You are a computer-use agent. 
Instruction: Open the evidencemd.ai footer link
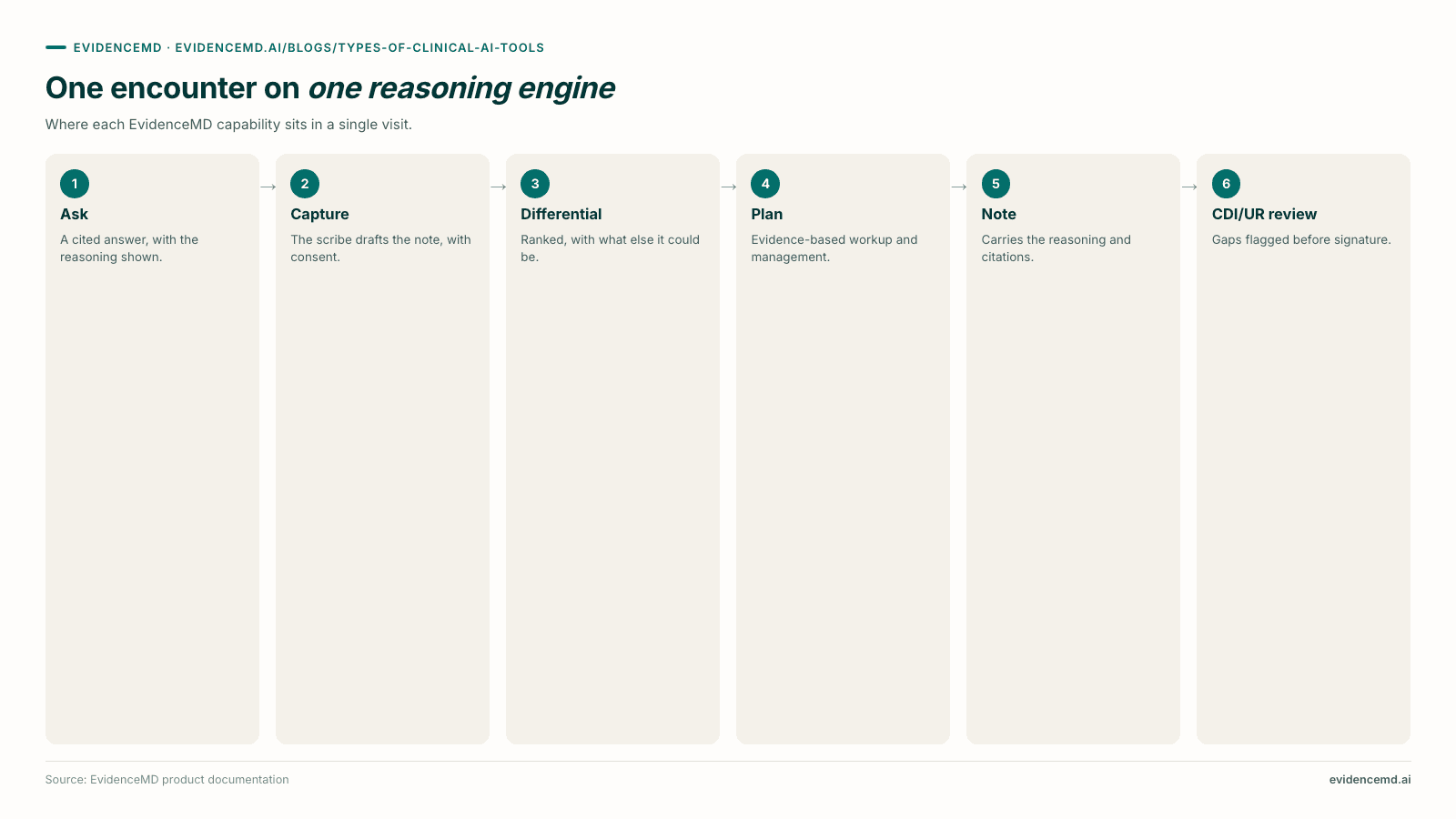pos(1370,780)
